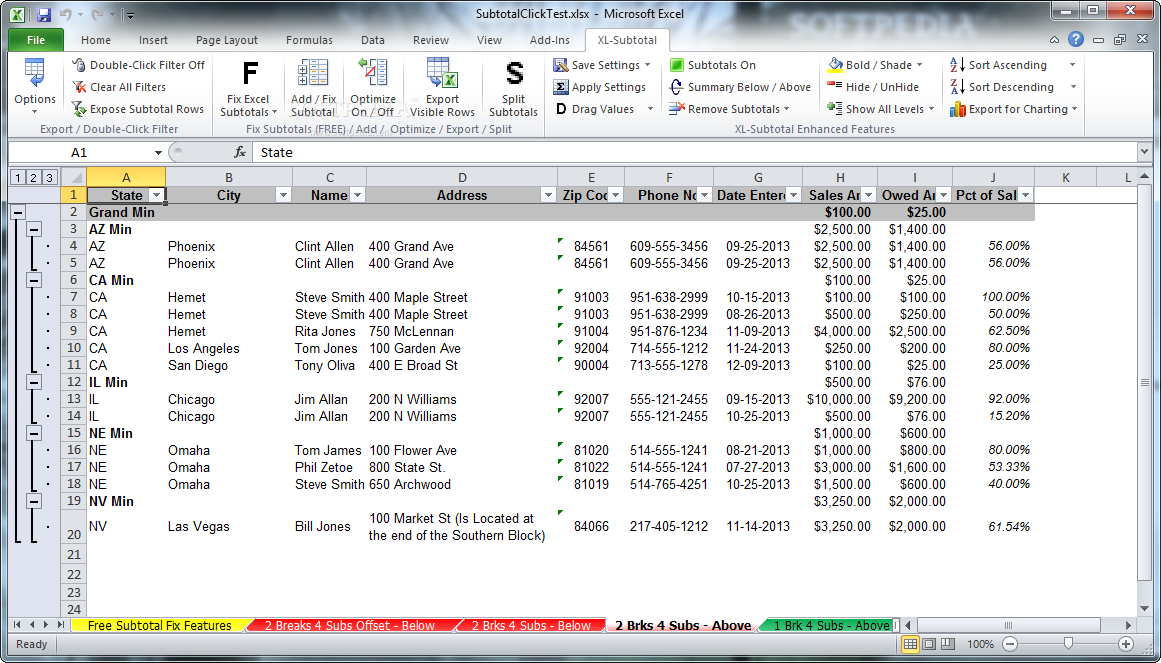Screen dimensions: 1161x663
Task: Click Sort Descending
Action: 1002,87
